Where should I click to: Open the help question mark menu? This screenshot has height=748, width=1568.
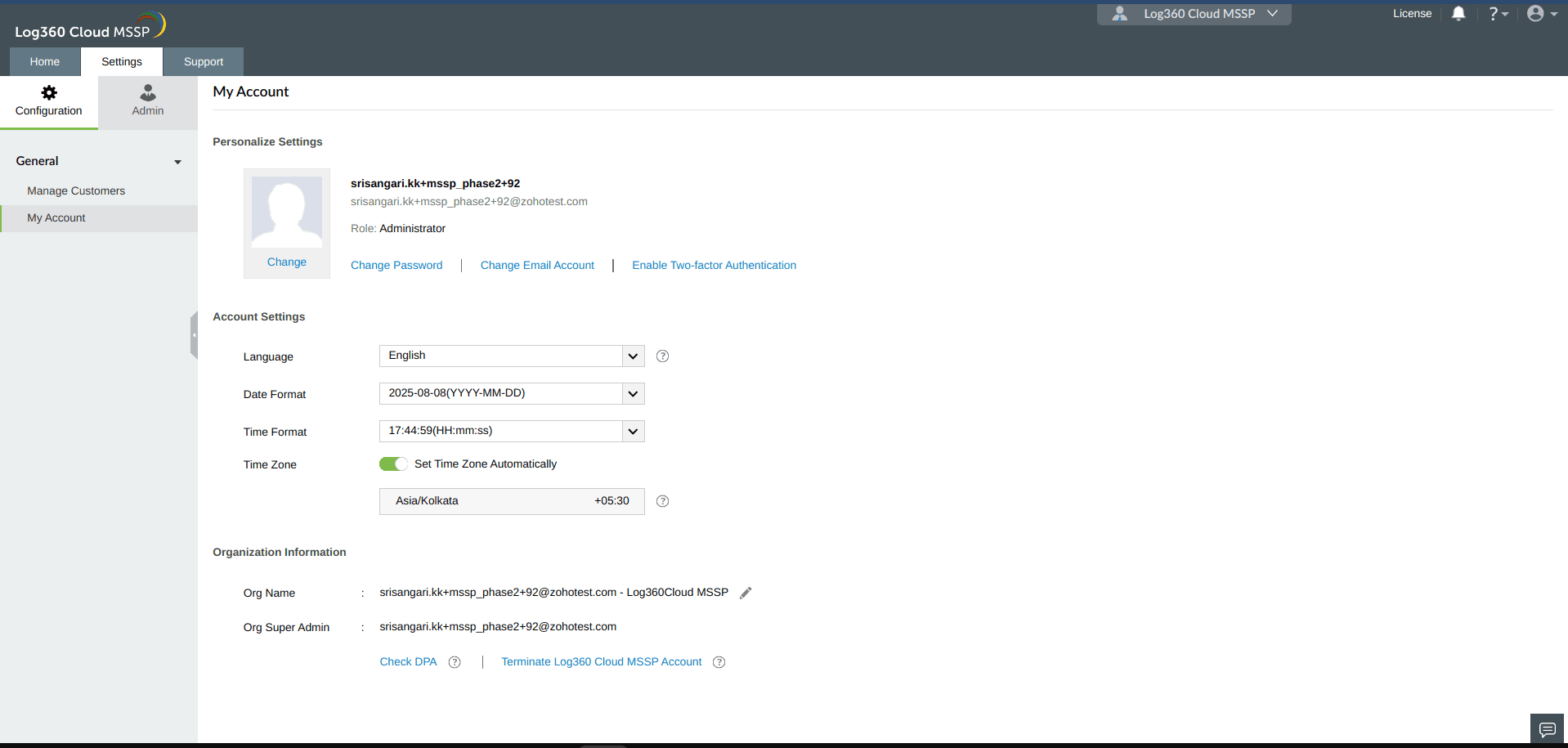click(x=1498, y=14)
